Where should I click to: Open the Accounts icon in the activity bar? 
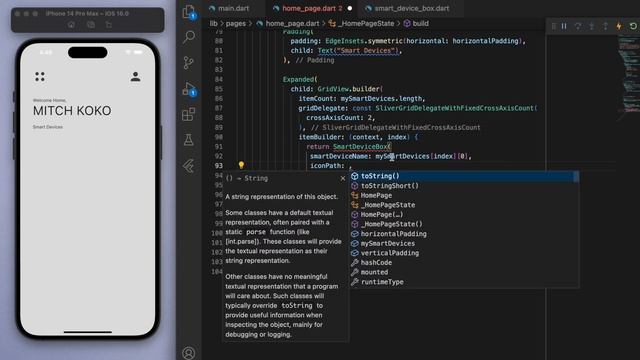coord(189,353)
